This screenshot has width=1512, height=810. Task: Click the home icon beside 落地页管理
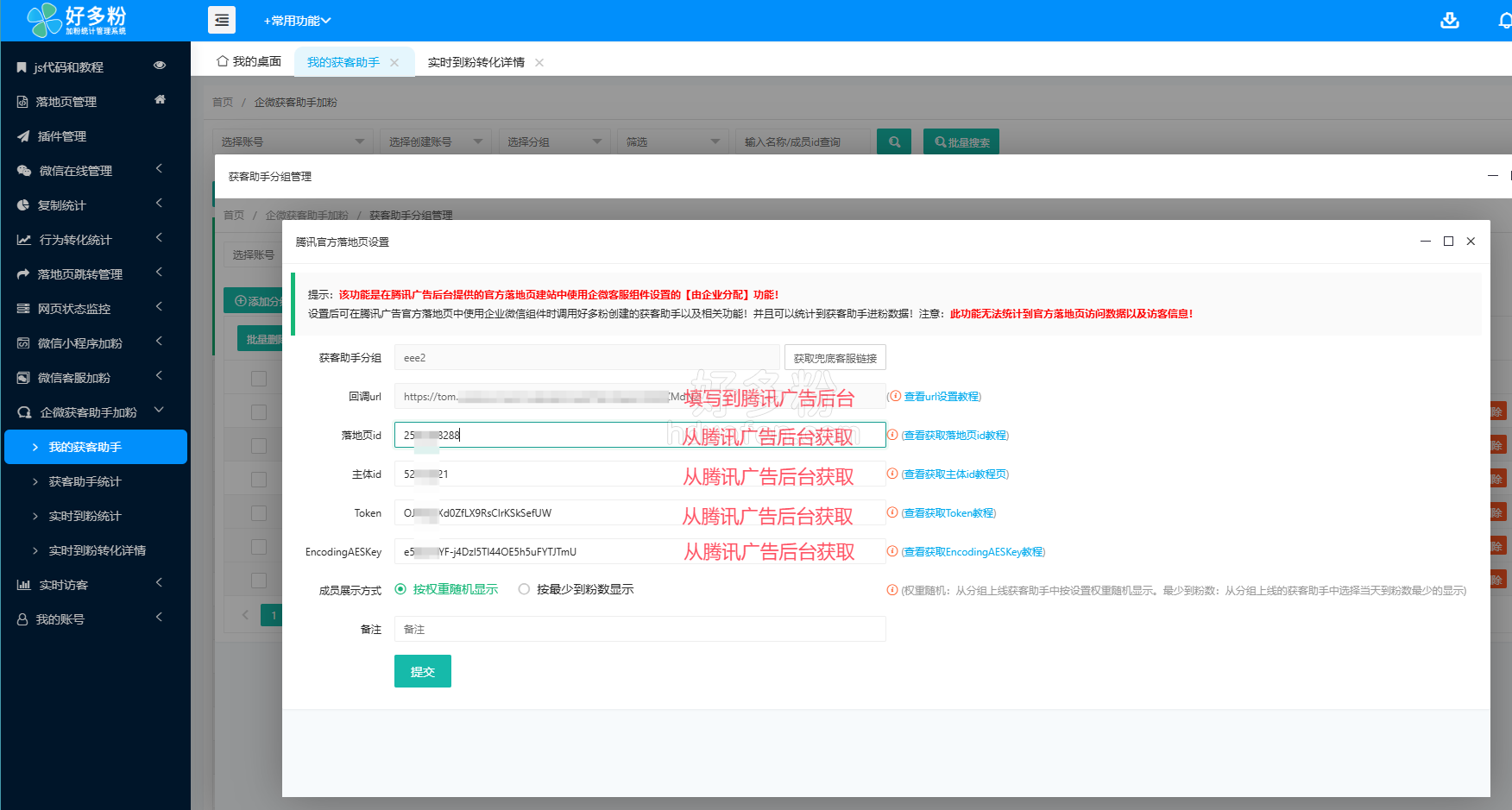coord(160,100)
